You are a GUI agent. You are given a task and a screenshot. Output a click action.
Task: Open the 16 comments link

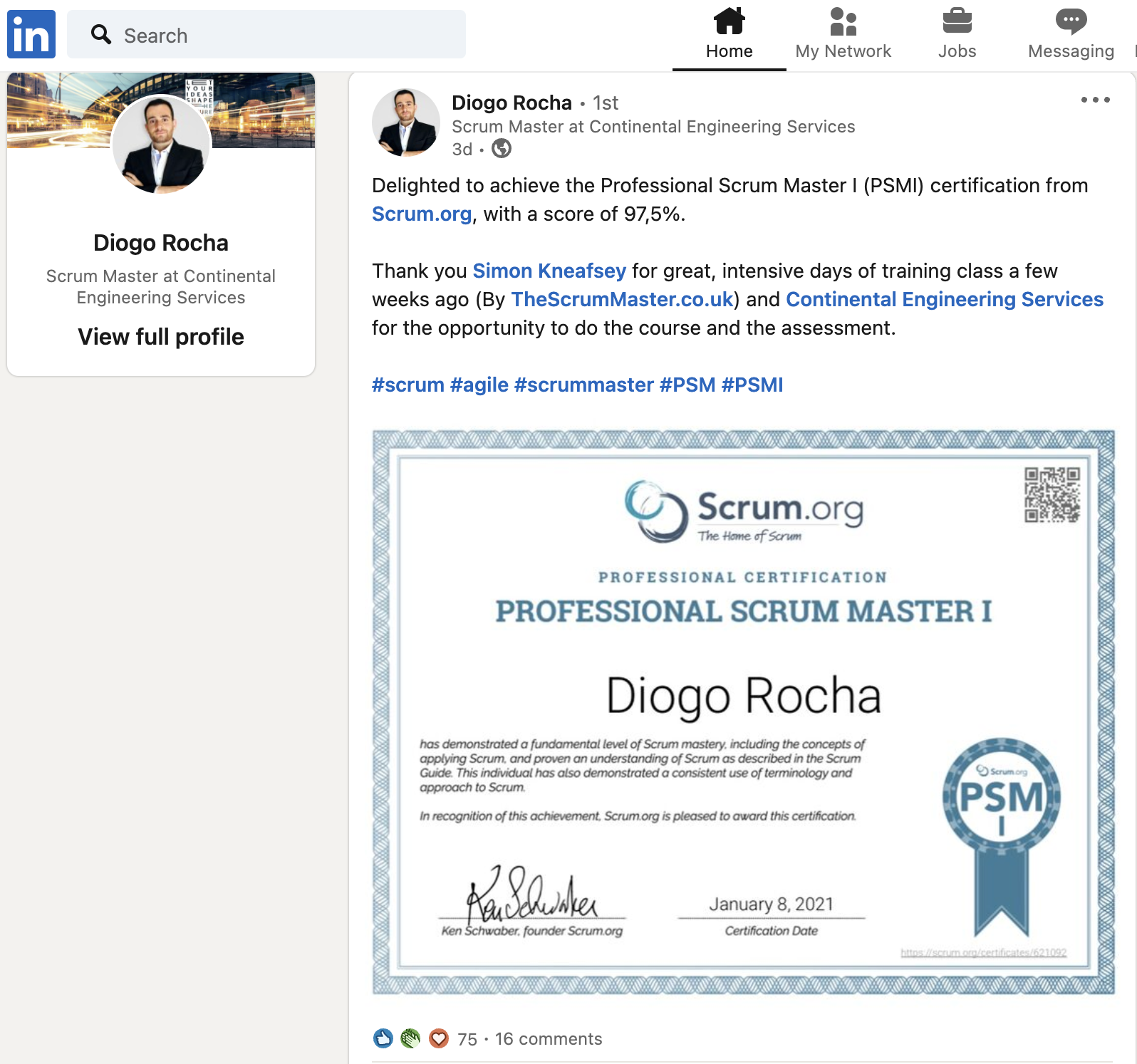[549, 1039]
